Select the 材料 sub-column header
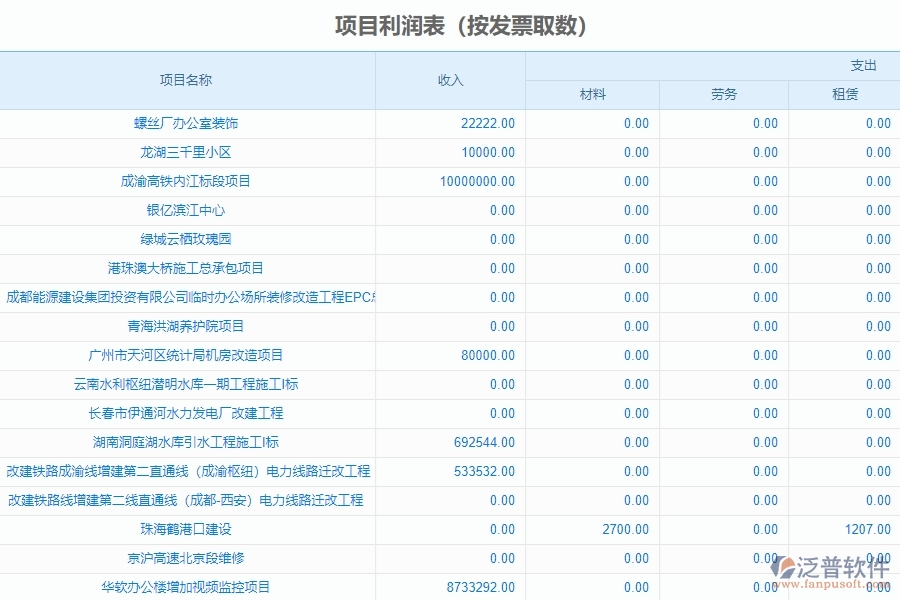 point(591,95)
